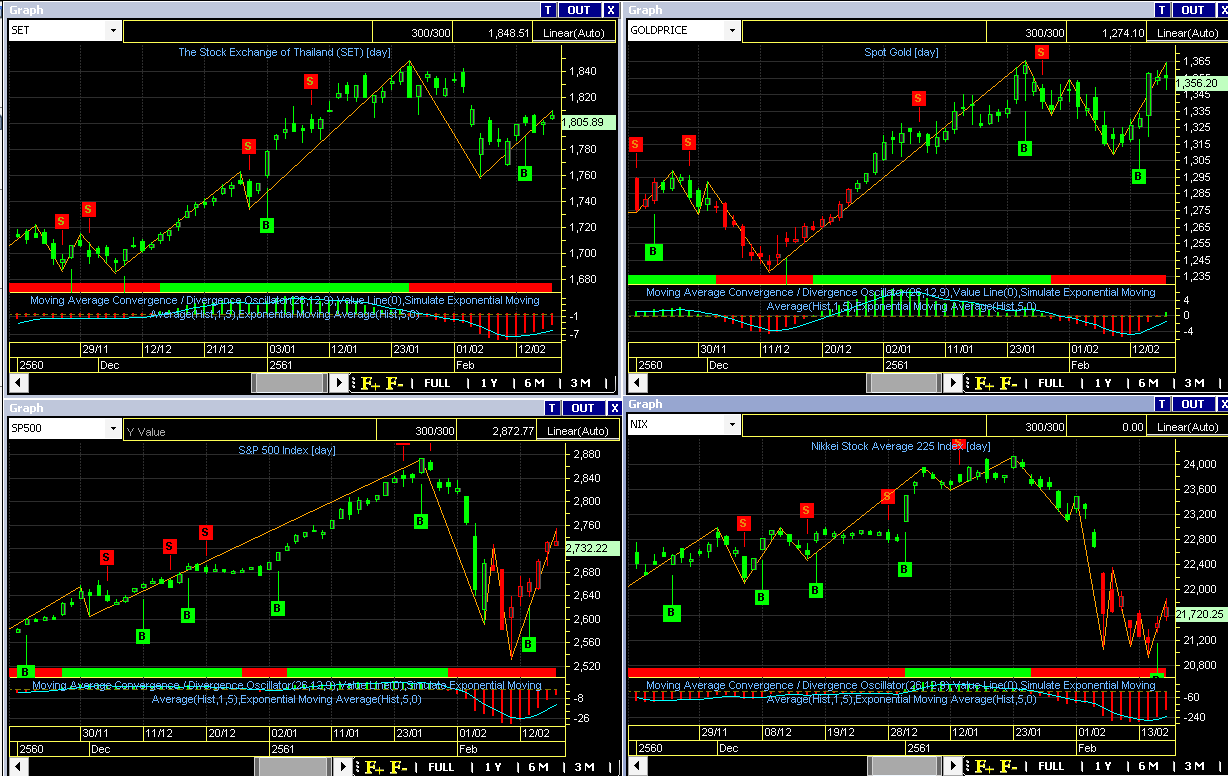The height and width of the screenshot is (776, 1228).
Task: Select 6 M range in NIX graph
Action: click(1149, 766)
